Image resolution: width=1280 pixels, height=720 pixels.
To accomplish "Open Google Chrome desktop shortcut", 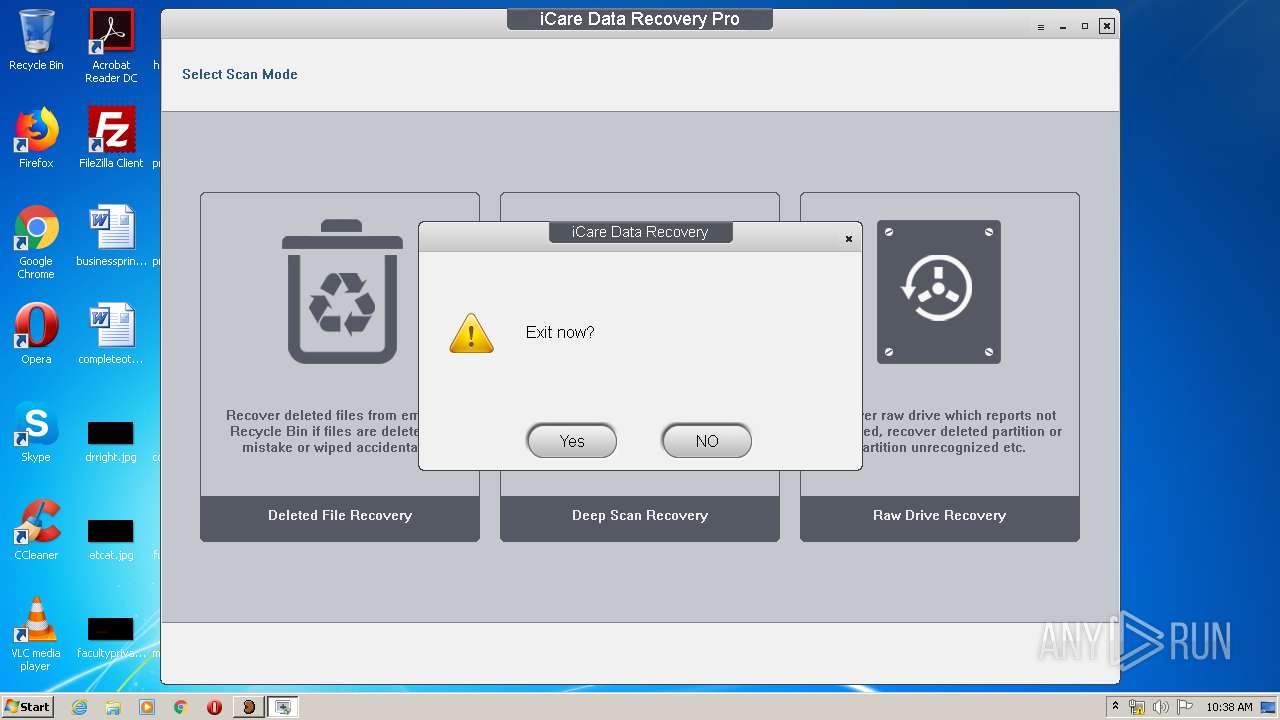I will click(x=36, y=242).
